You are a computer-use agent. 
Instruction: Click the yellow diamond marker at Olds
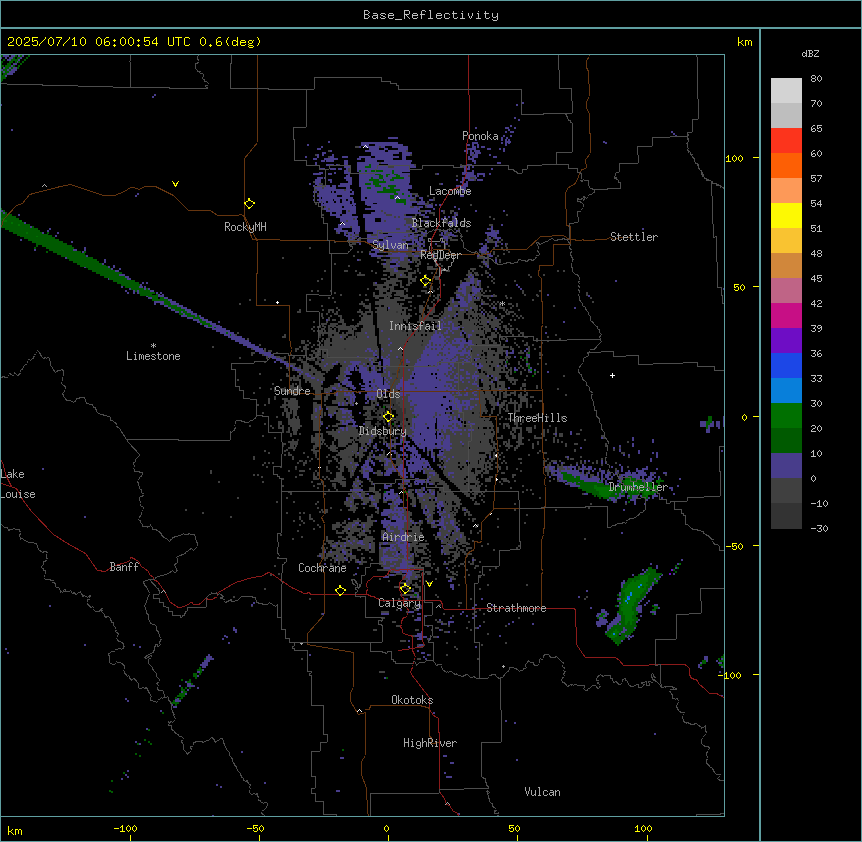389,417
